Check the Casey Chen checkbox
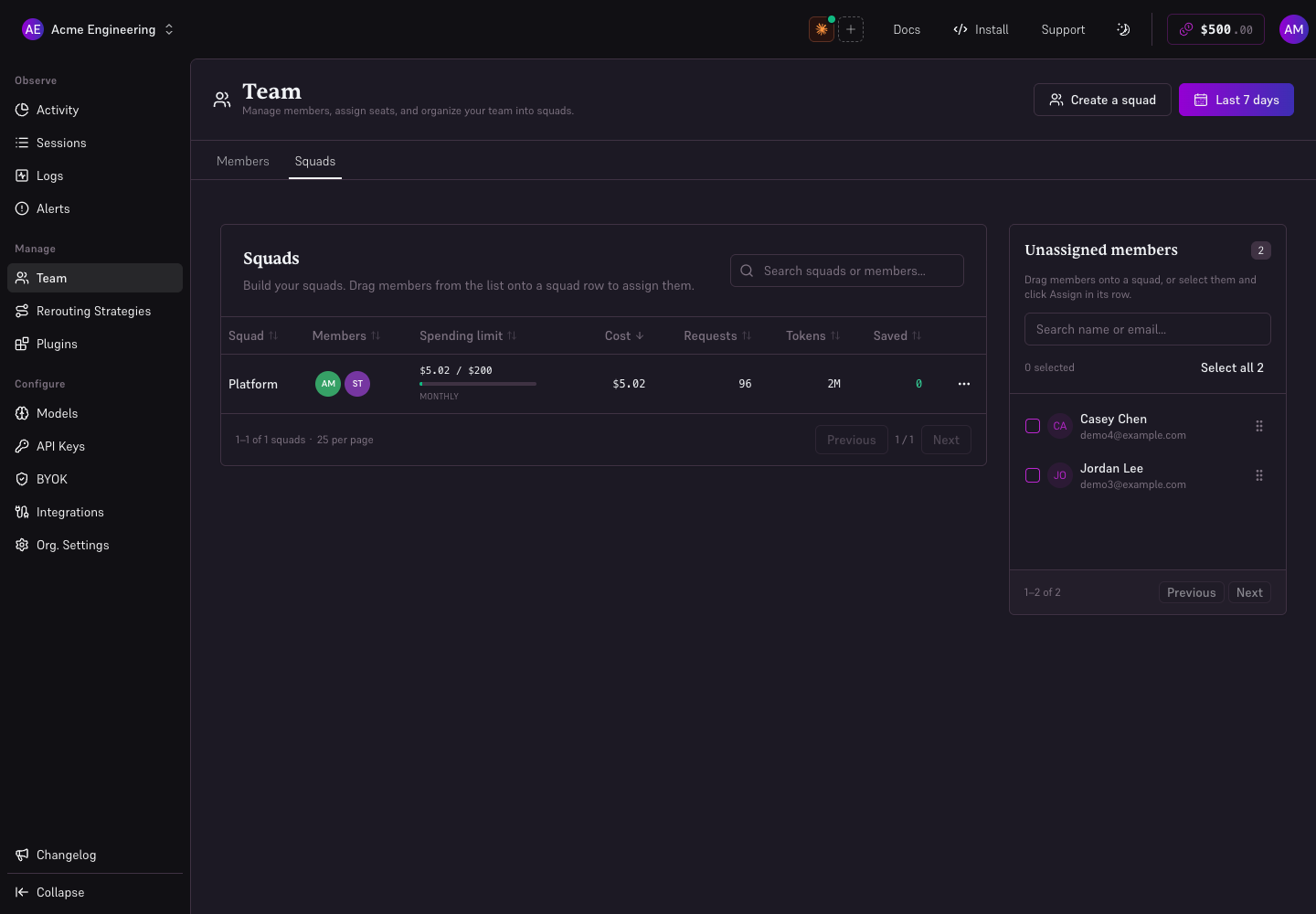Image resolution: width=1316 pixels, height=914 pixels. (x=1033, y=426)
